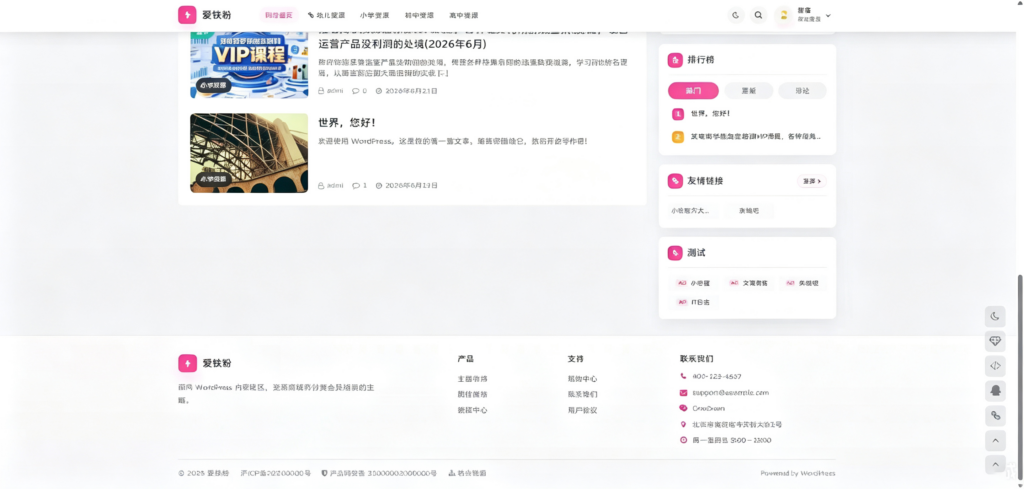Select the highlighted pink first navigation tab

point(279,15)
